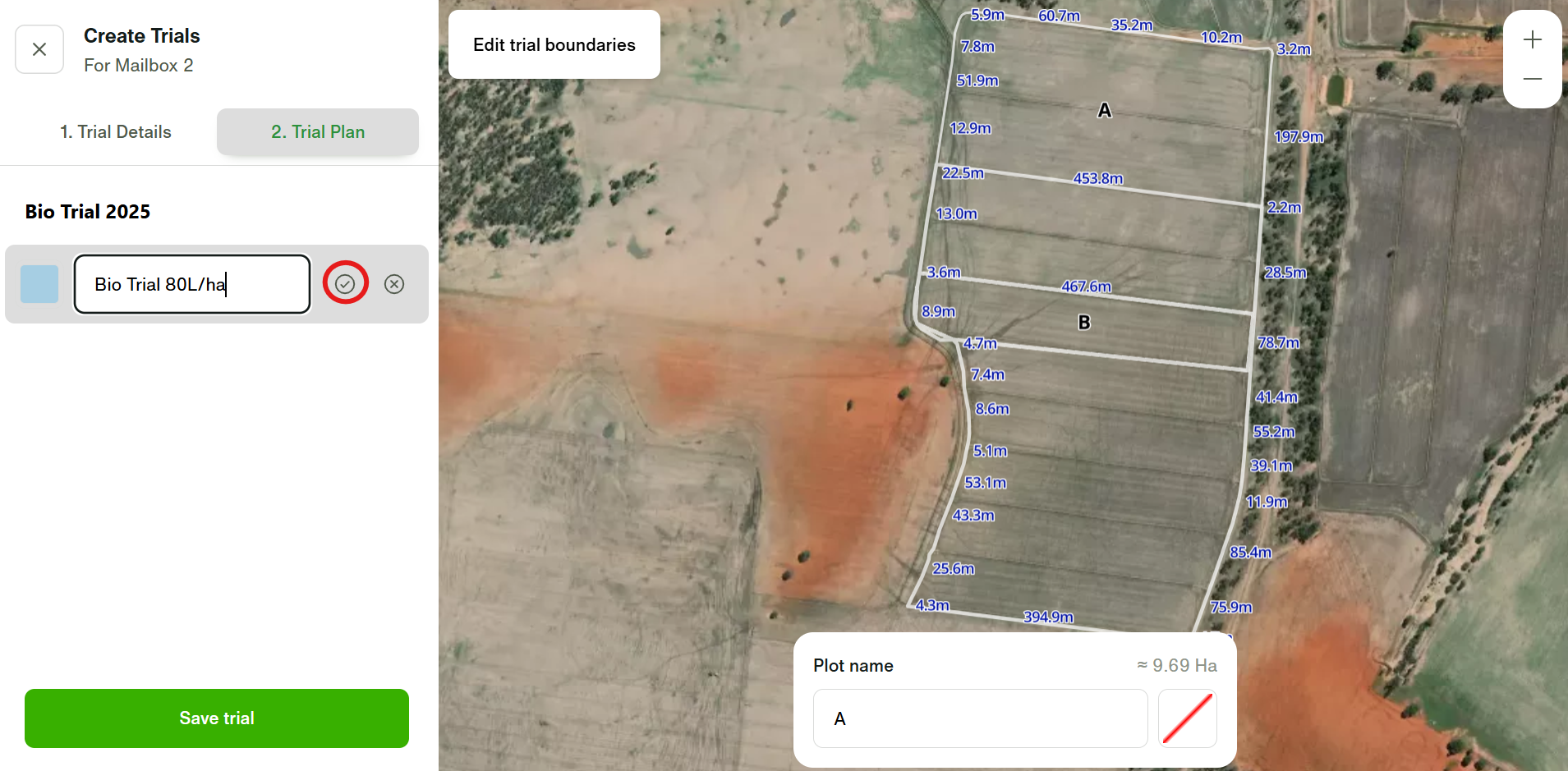Click Edit trial boundaries
Screen dimensions: 1568x771
(x=554, y=45)
